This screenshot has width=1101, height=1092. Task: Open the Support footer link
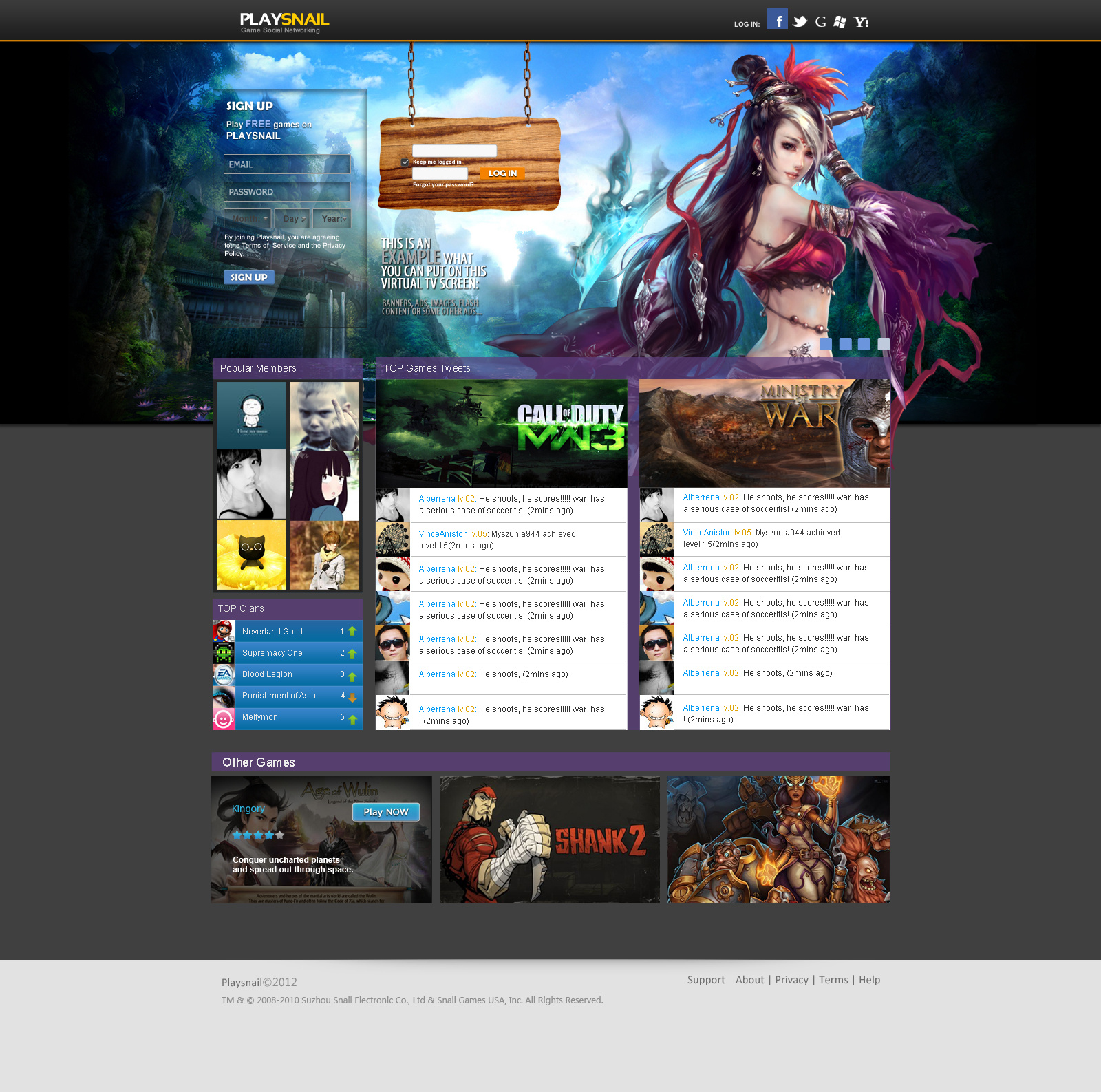(x=706, y=980)
